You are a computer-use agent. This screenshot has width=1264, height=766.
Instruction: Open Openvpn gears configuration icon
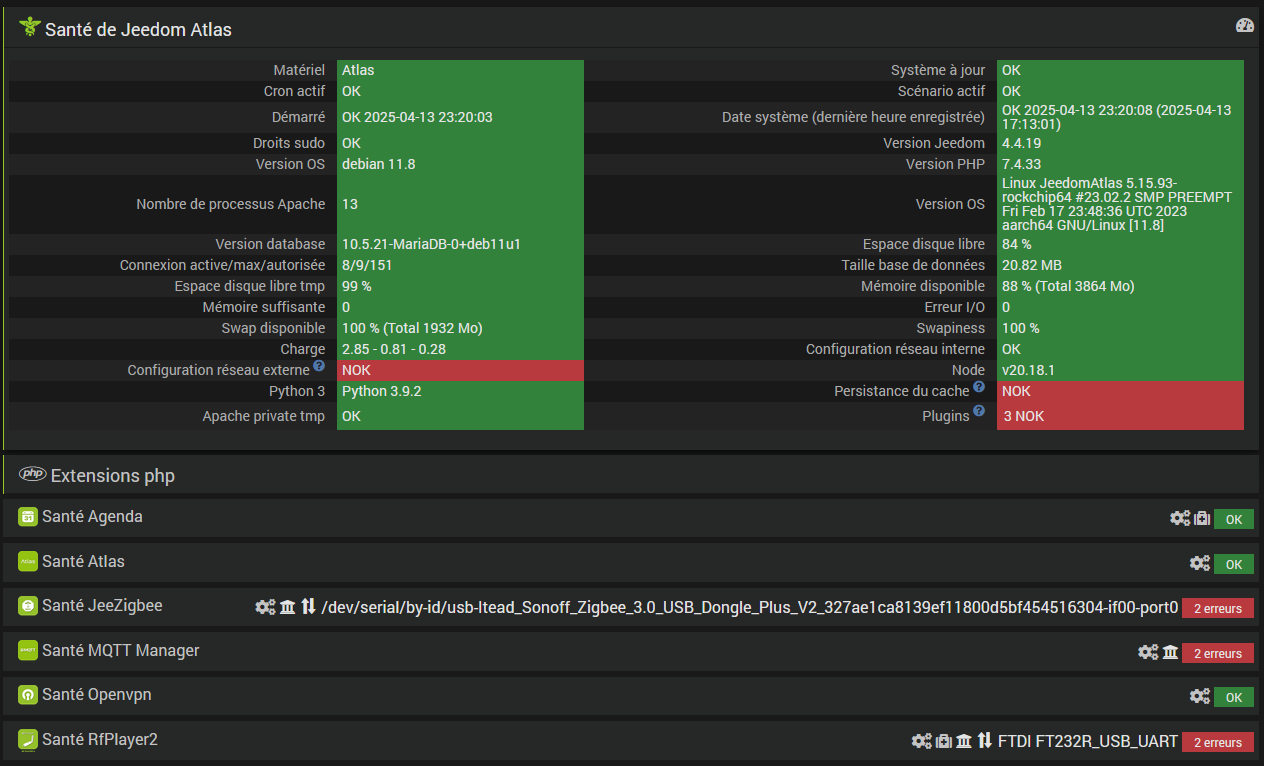(x=1200, y=696)
